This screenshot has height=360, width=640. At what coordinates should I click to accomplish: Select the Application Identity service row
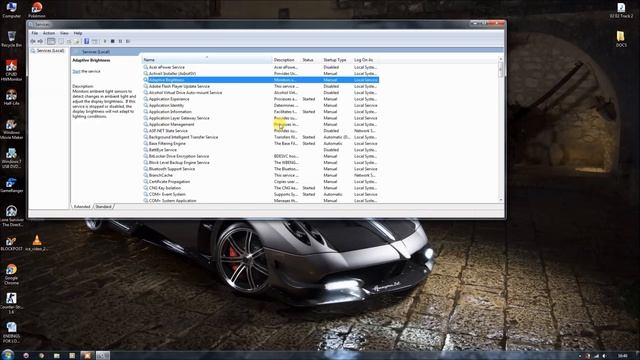pos(260,105)
